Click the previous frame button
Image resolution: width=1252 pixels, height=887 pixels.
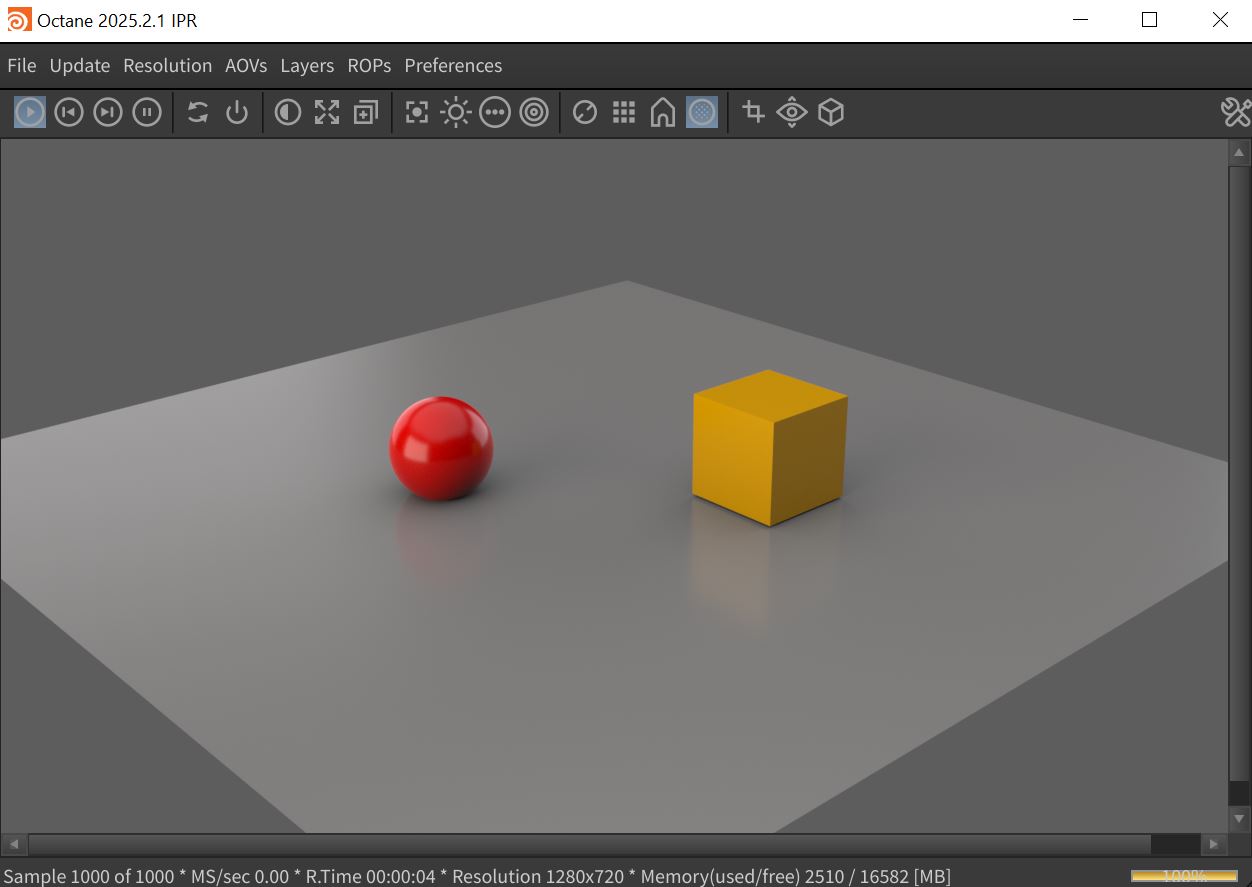(68, 112)
